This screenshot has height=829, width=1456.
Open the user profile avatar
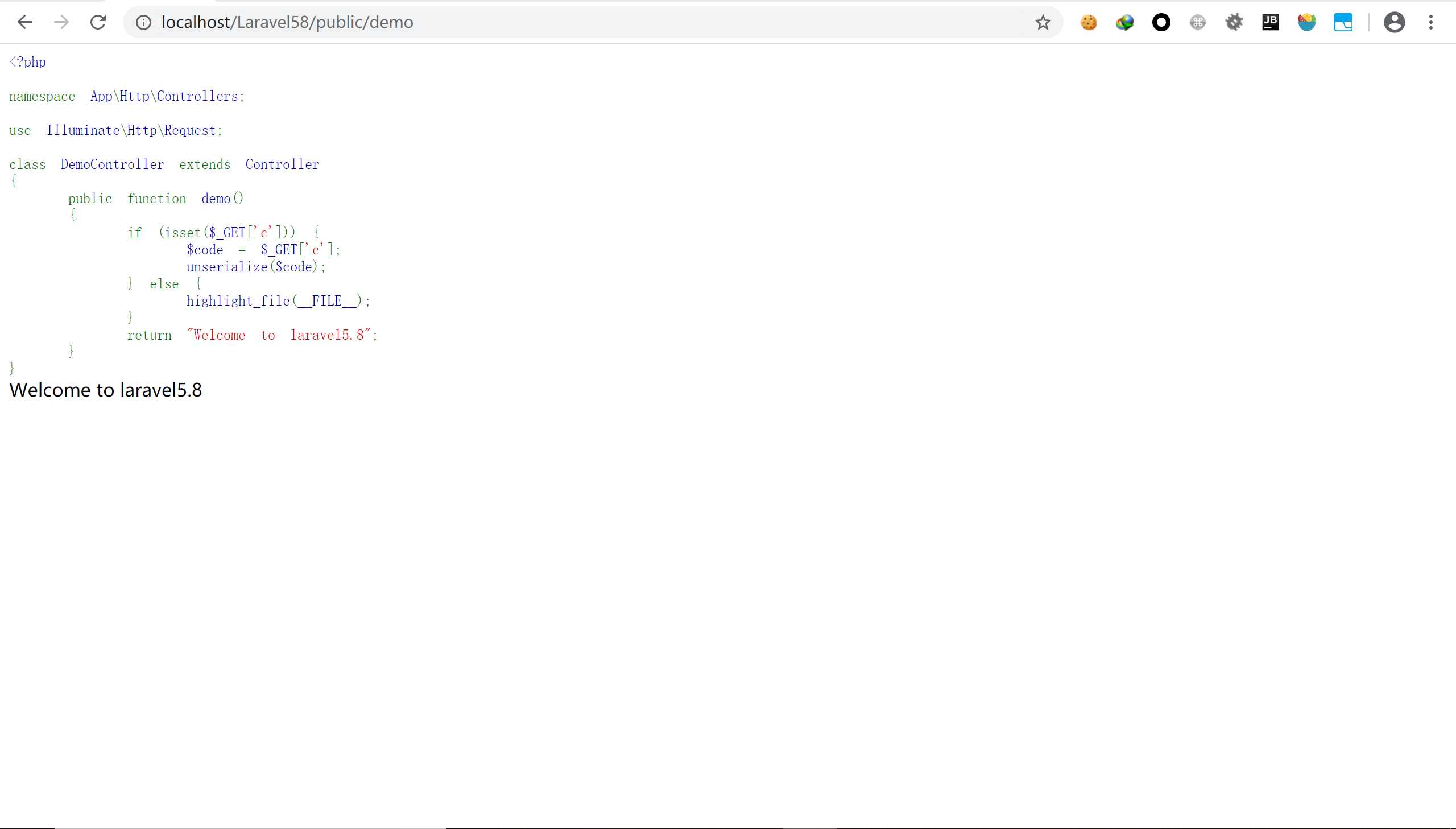(1395, 22)
